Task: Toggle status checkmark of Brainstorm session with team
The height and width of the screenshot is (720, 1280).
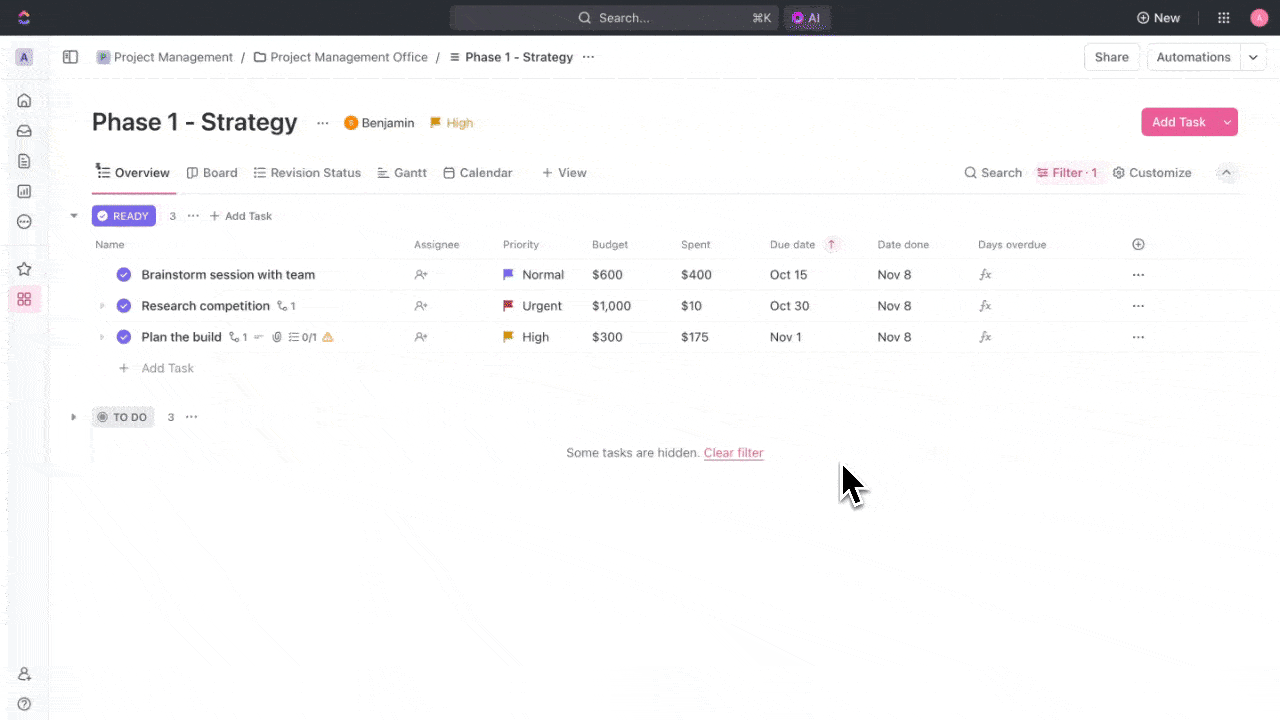Action: [x=124, y=275]
